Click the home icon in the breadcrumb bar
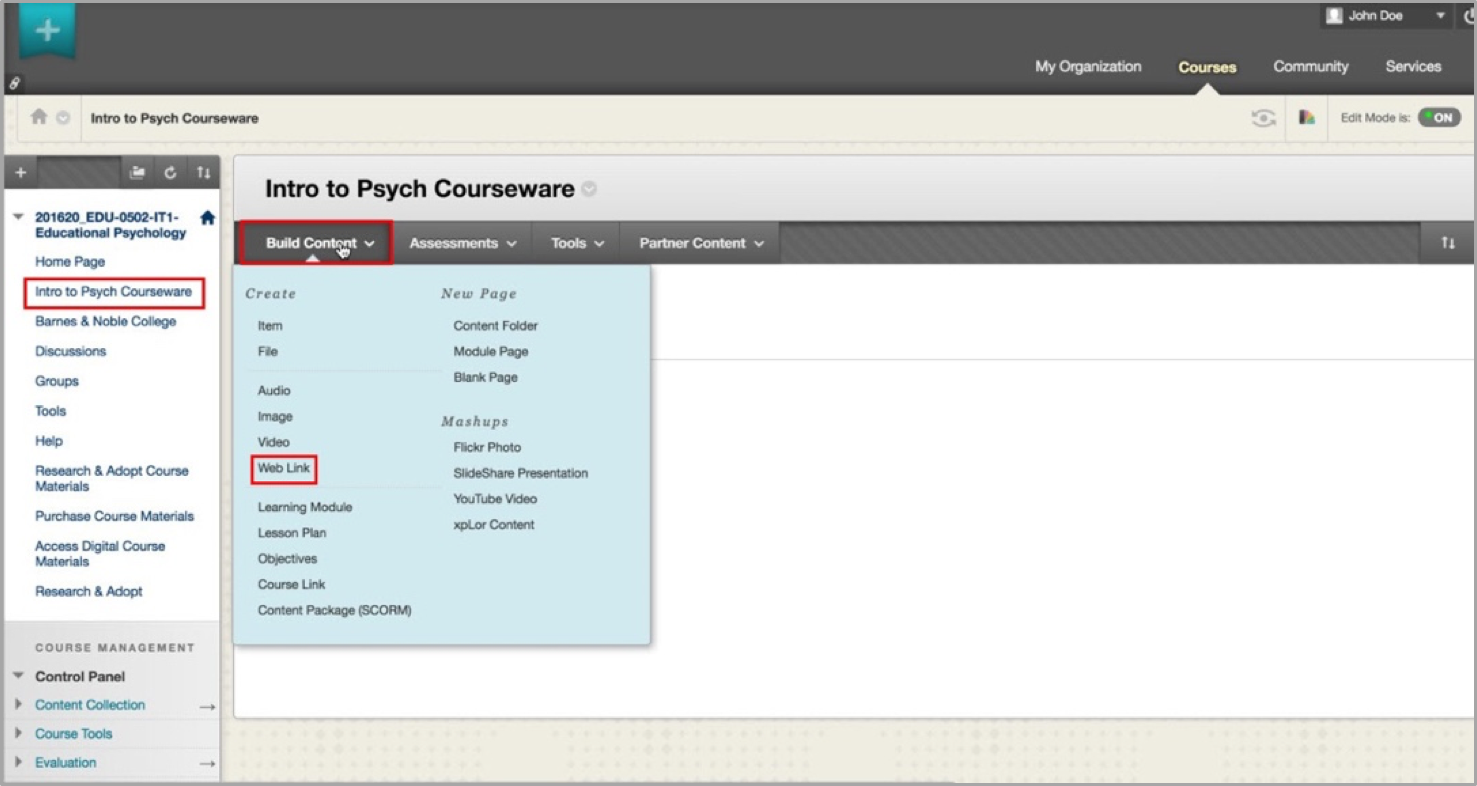 (39, 117)
